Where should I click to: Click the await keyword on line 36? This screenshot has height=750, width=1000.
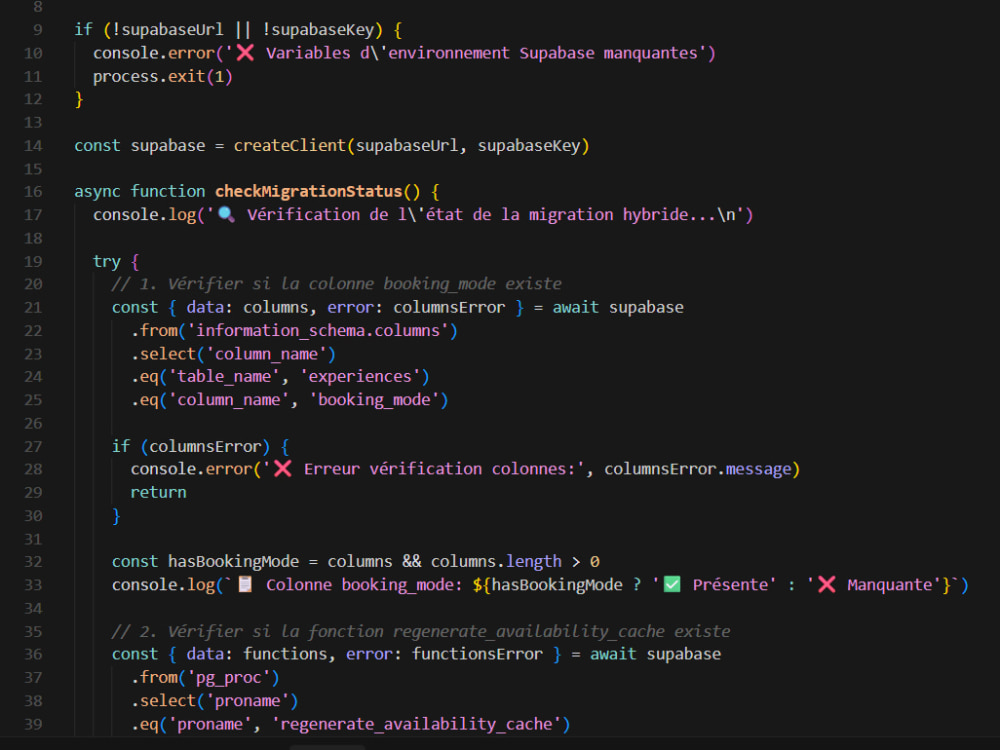613,654
